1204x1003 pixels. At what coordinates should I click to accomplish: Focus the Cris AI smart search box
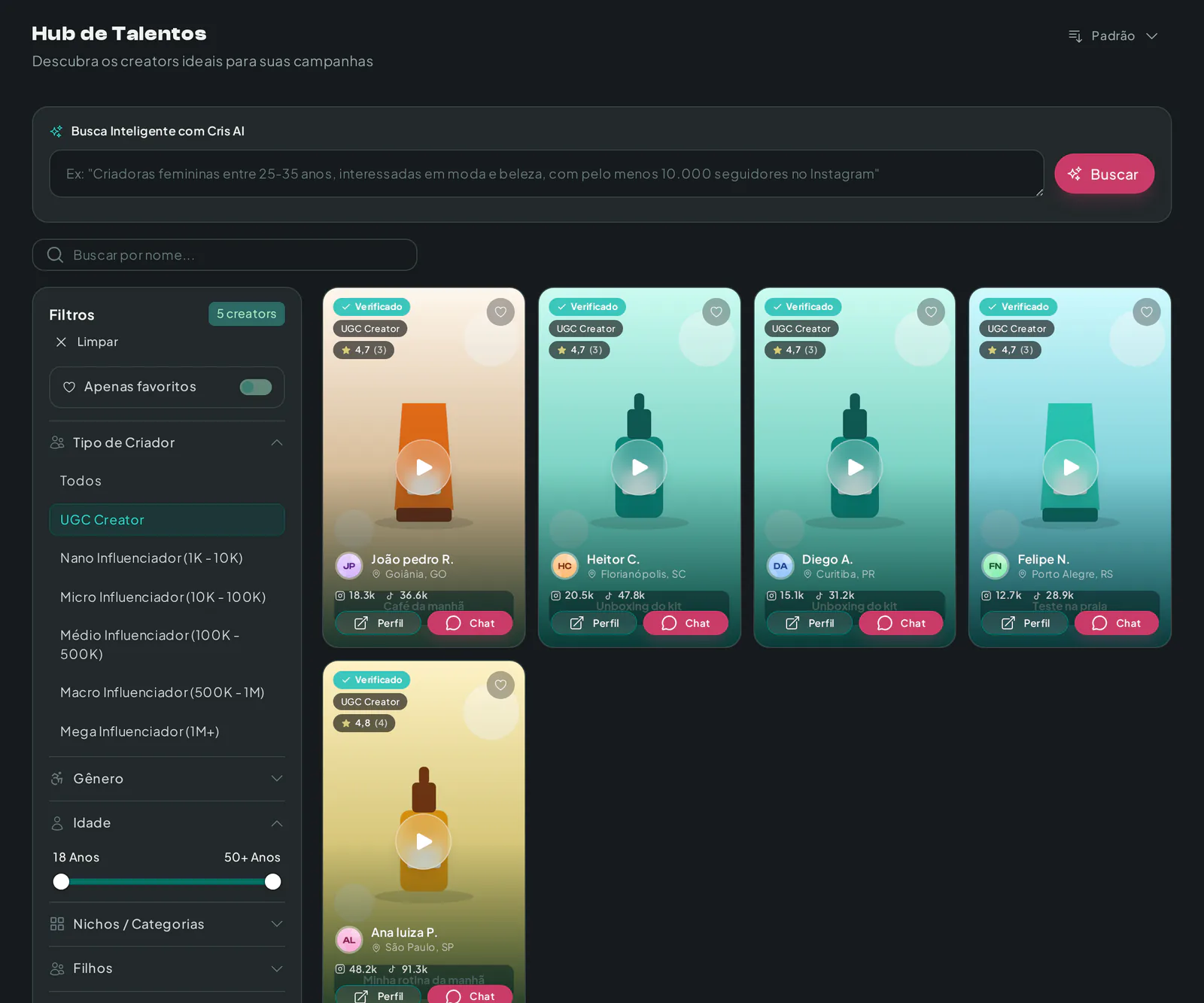[546, 174]
